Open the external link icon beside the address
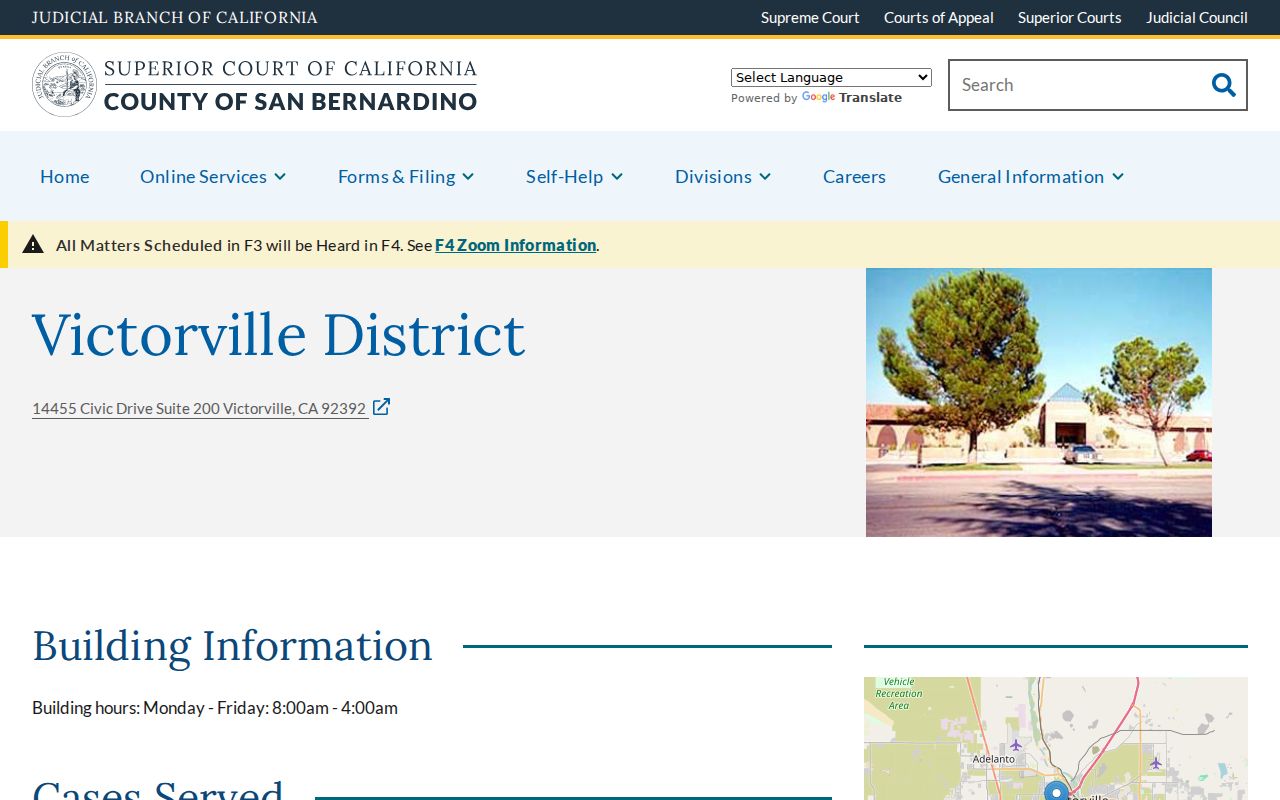 click(381, 407)
